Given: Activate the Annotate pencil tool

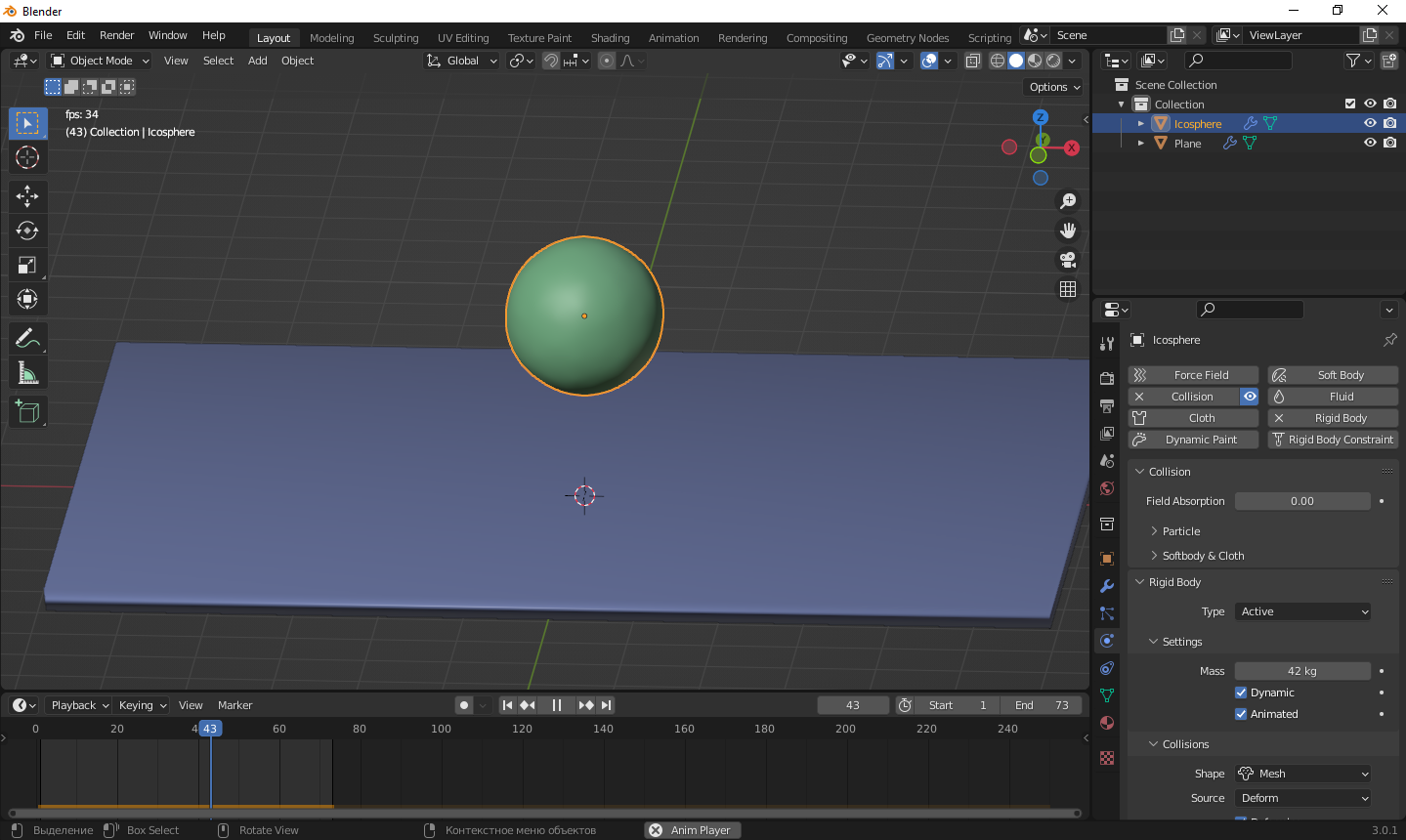Looking at the screenshot, I should 27,339.
